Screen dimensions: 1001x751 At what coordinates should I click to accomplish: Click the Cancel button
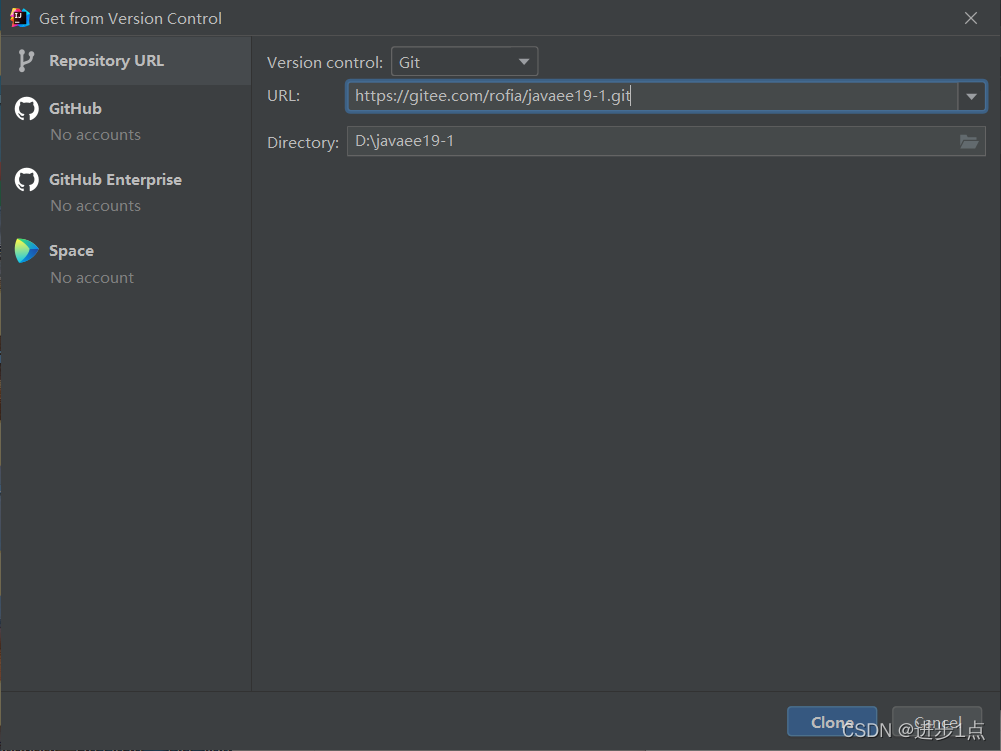937,722
